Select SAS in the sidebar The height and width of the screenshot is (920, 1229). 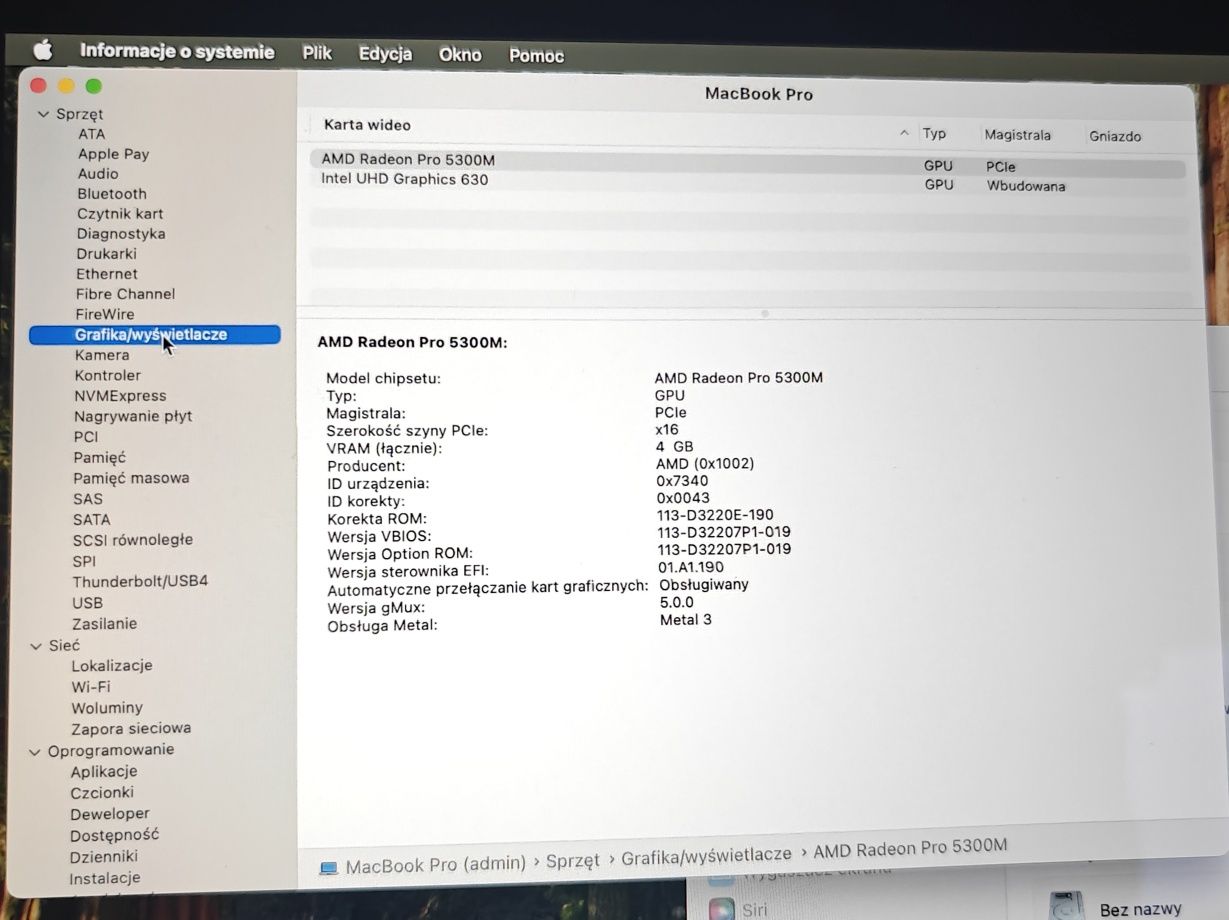(88, 499)
